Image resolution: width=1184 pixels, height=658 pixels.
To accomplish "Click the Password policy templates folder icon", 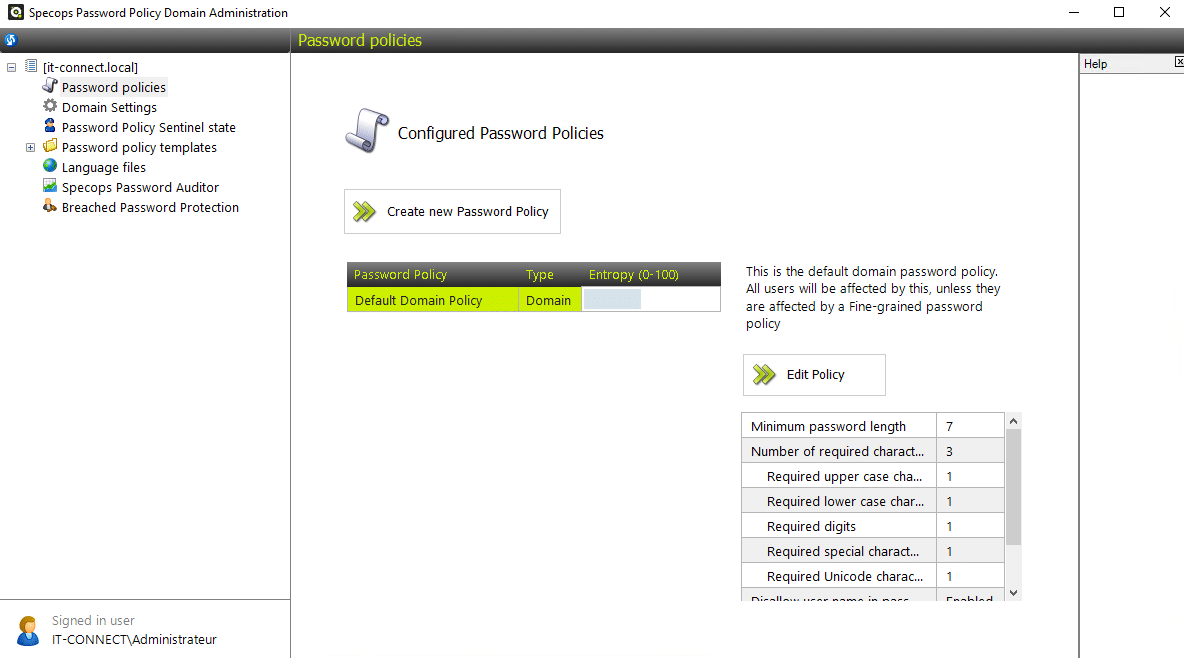I will [50, 147].
